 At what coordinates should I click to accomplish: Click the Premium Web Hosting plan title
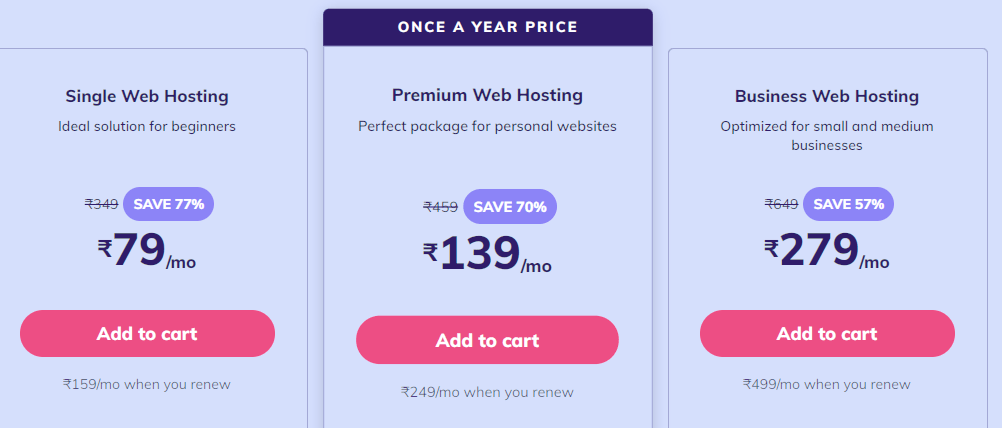(487, 96)
